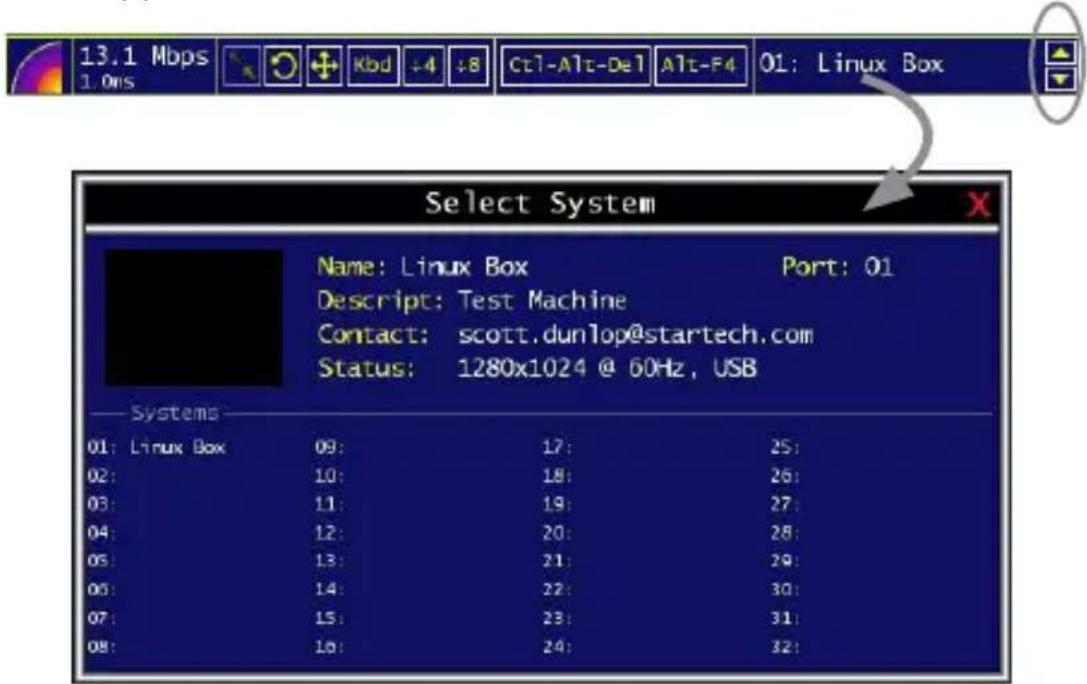Select system slot 29
1087x684 pixels.
(785, 560)
